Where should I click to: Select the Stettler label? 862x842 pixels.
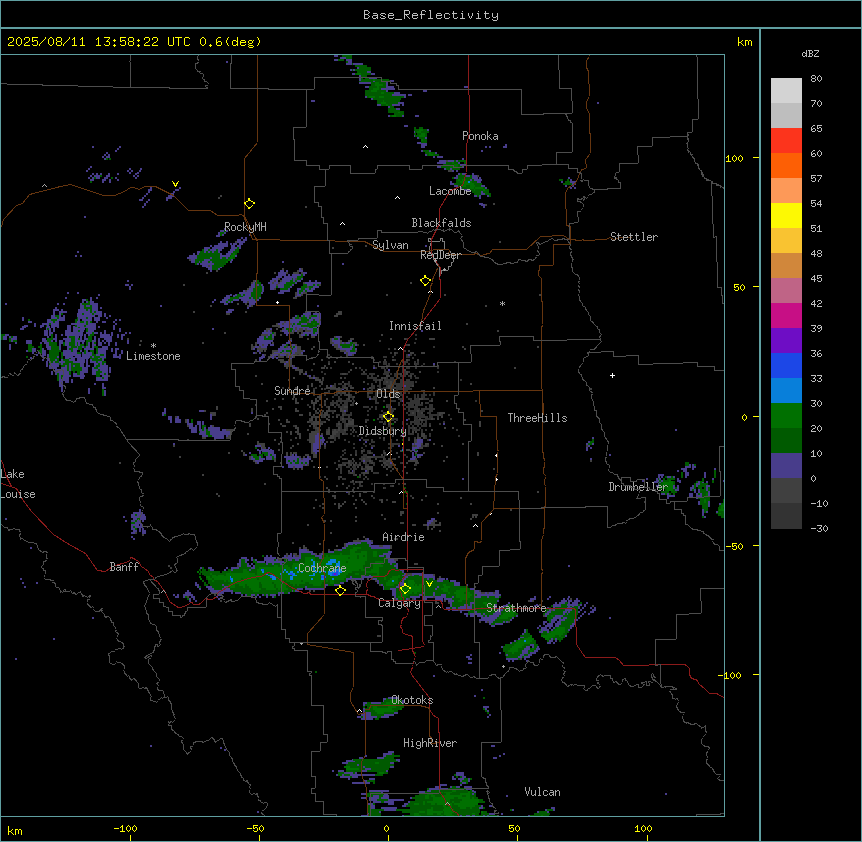pyautogui.click(x=634, y=237)
